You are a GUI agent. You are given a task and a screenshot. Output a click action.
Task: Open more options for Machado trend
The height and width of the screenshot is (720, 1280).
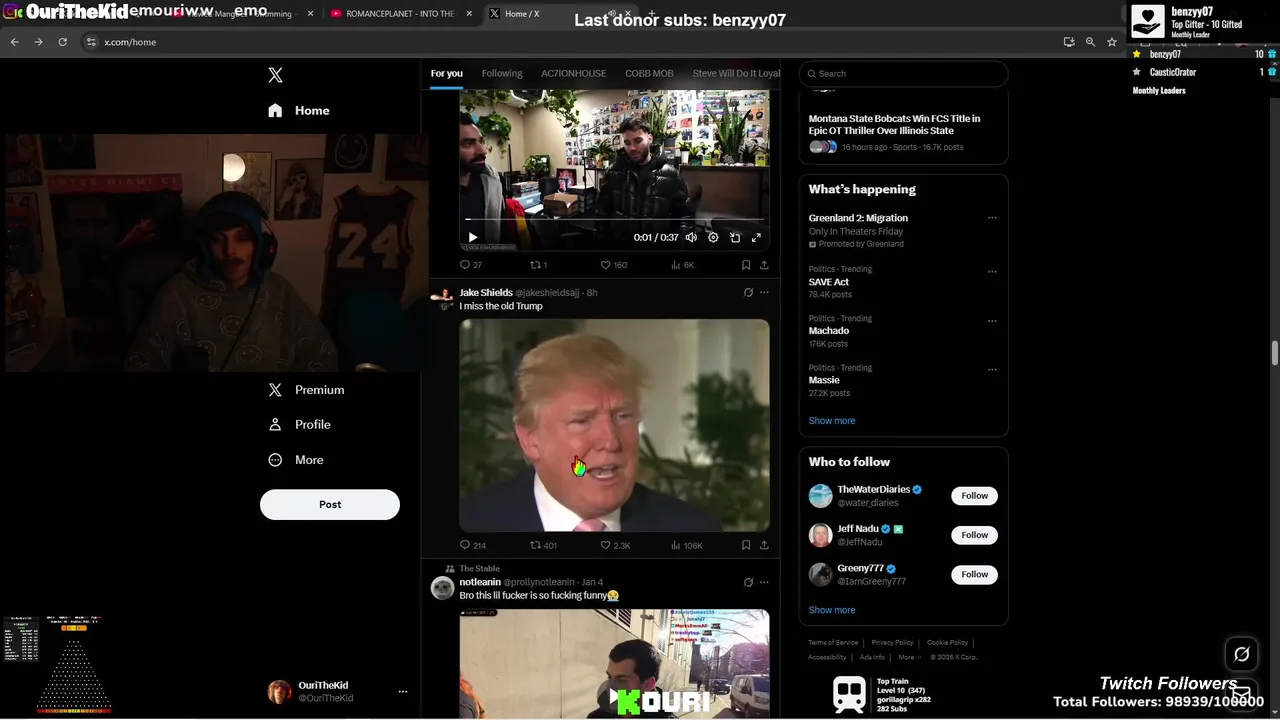992,321
